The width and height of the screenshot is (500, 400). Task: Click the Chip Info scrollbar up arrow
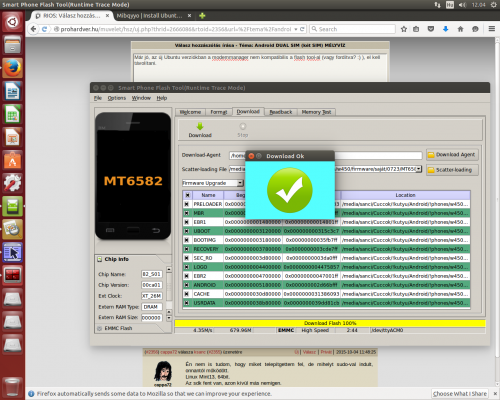169,269
